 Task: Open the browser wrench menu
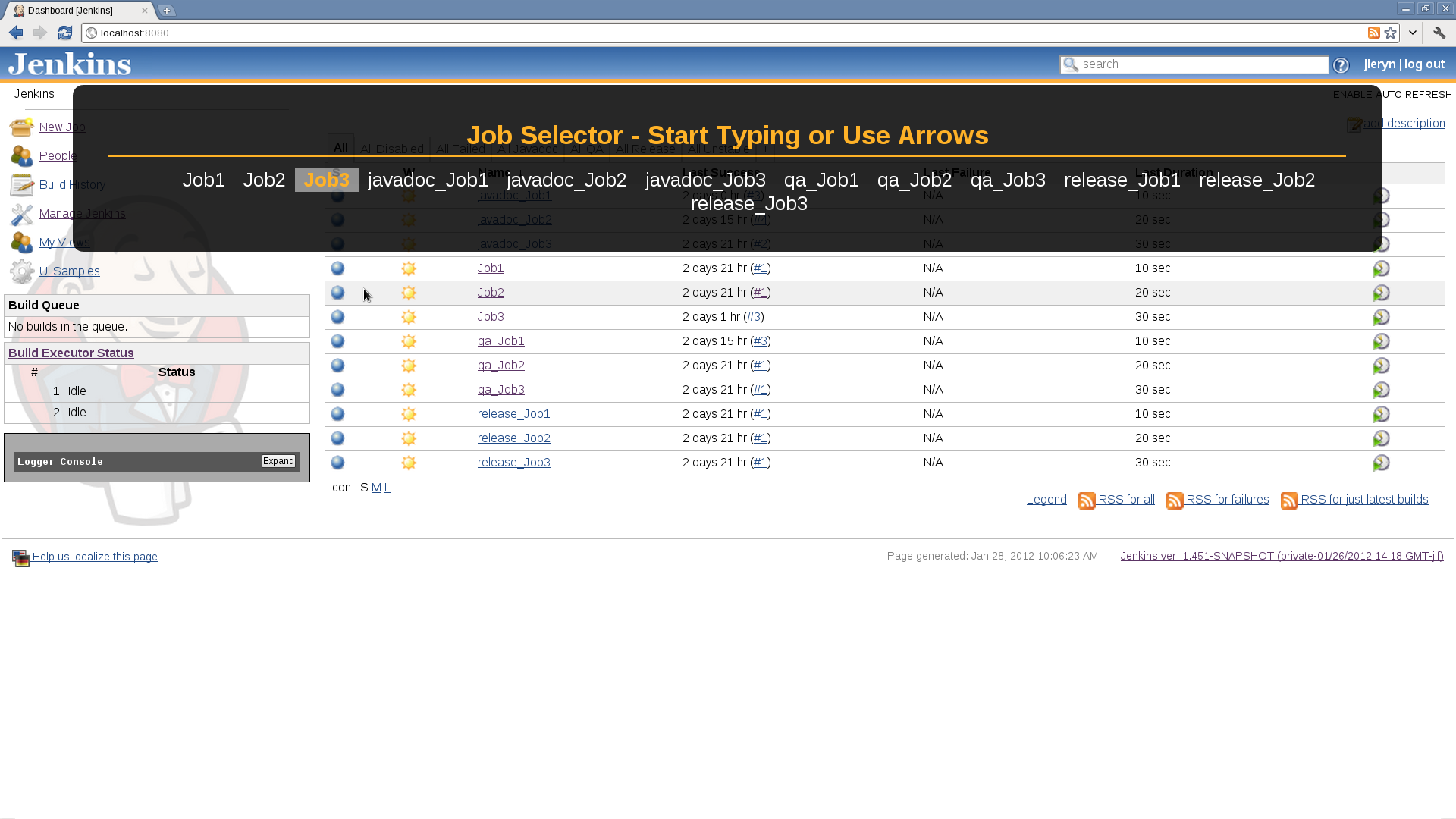pos(1439,33)
